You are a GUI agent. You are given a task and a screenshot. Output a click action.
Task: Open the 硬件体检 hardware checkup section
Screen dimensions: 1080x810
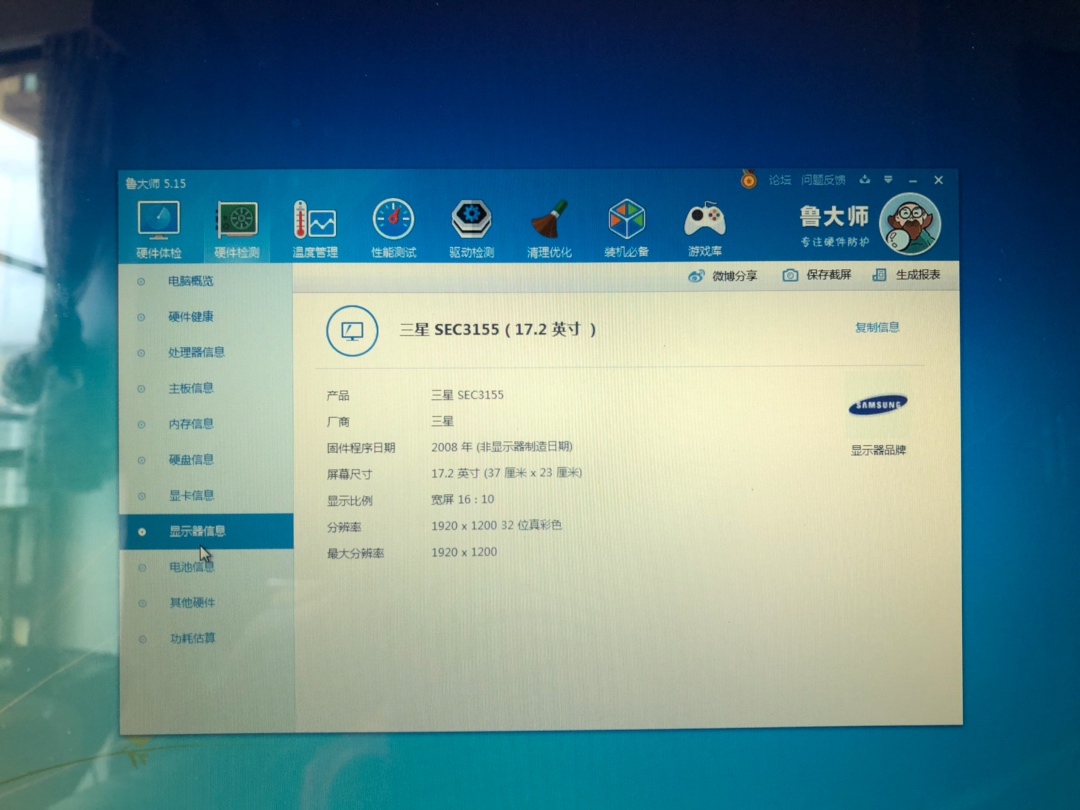pyautogui.click(x=159, y=229)
